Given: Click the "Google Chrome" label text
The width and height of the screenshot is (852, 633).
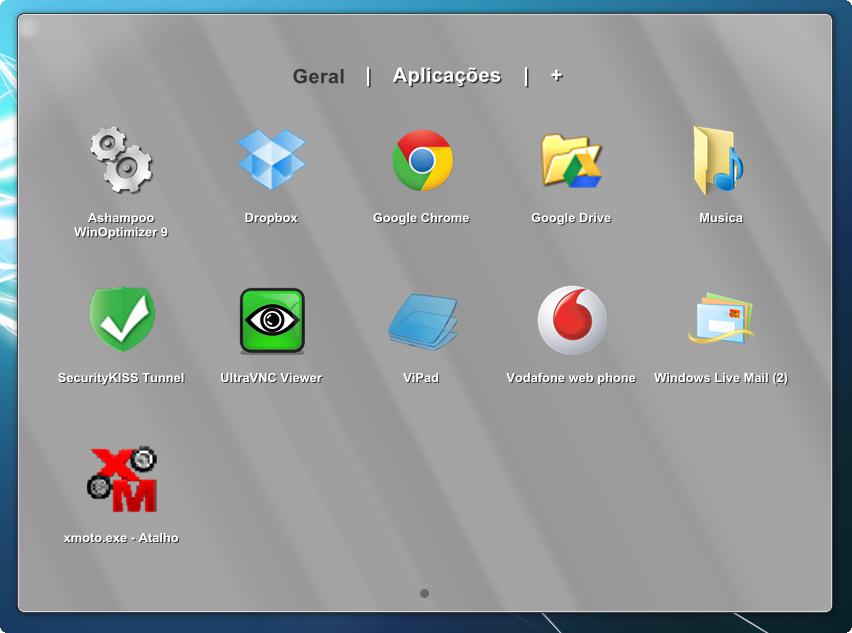Looking at the screenshot, I should pos(421,218).
